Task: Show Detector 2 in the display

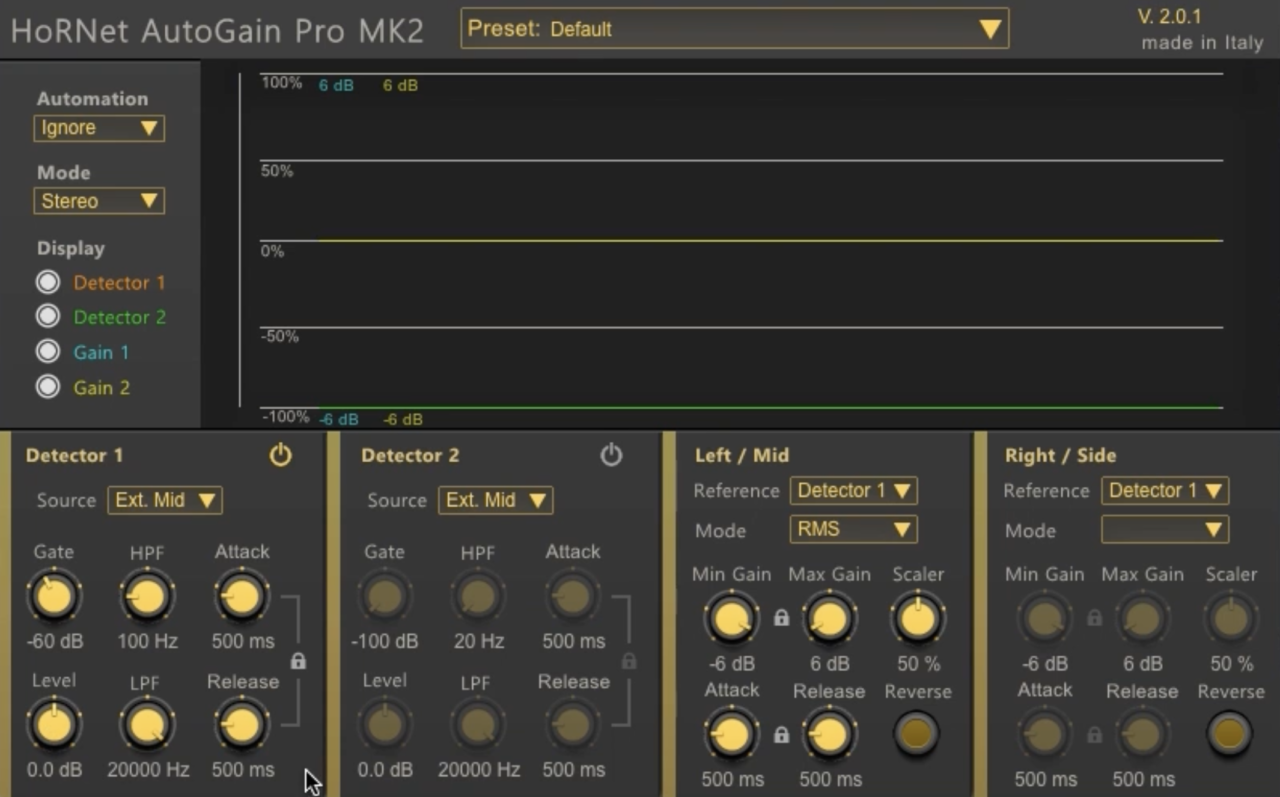Action: pos(48,317)
